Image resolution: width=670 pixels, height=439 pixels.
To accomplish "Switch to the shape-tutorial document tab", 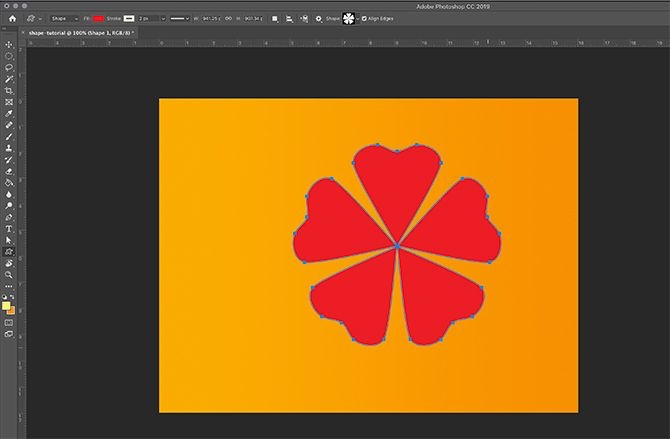I will tap(80, 33).
